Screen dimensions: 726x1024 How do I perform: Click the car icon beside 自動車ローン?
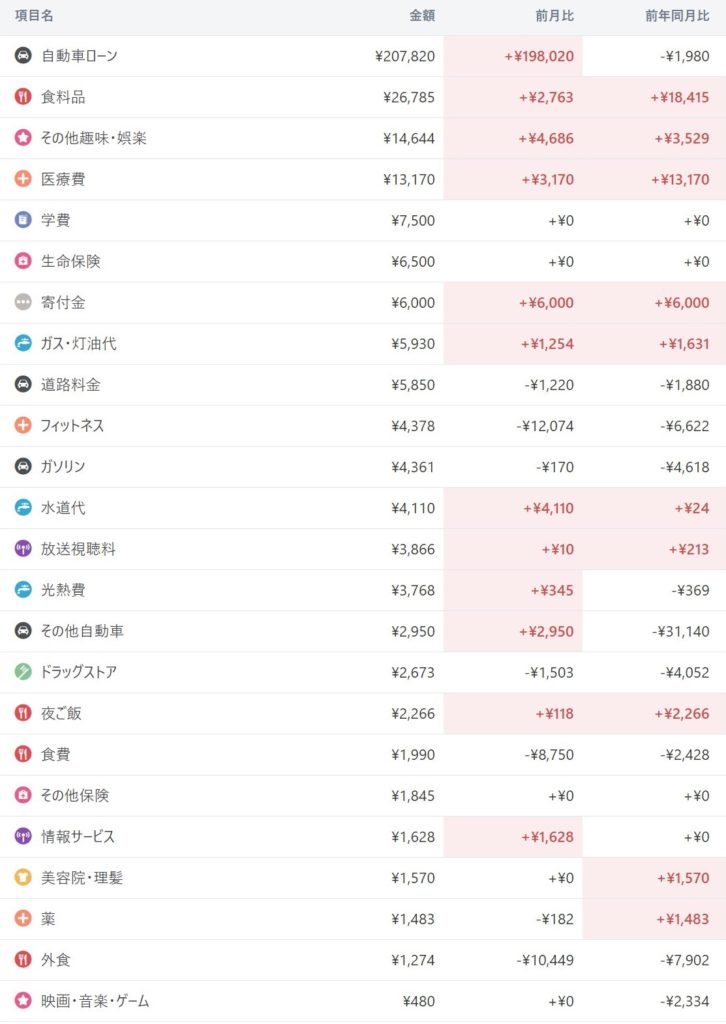(x=23, y=56)
